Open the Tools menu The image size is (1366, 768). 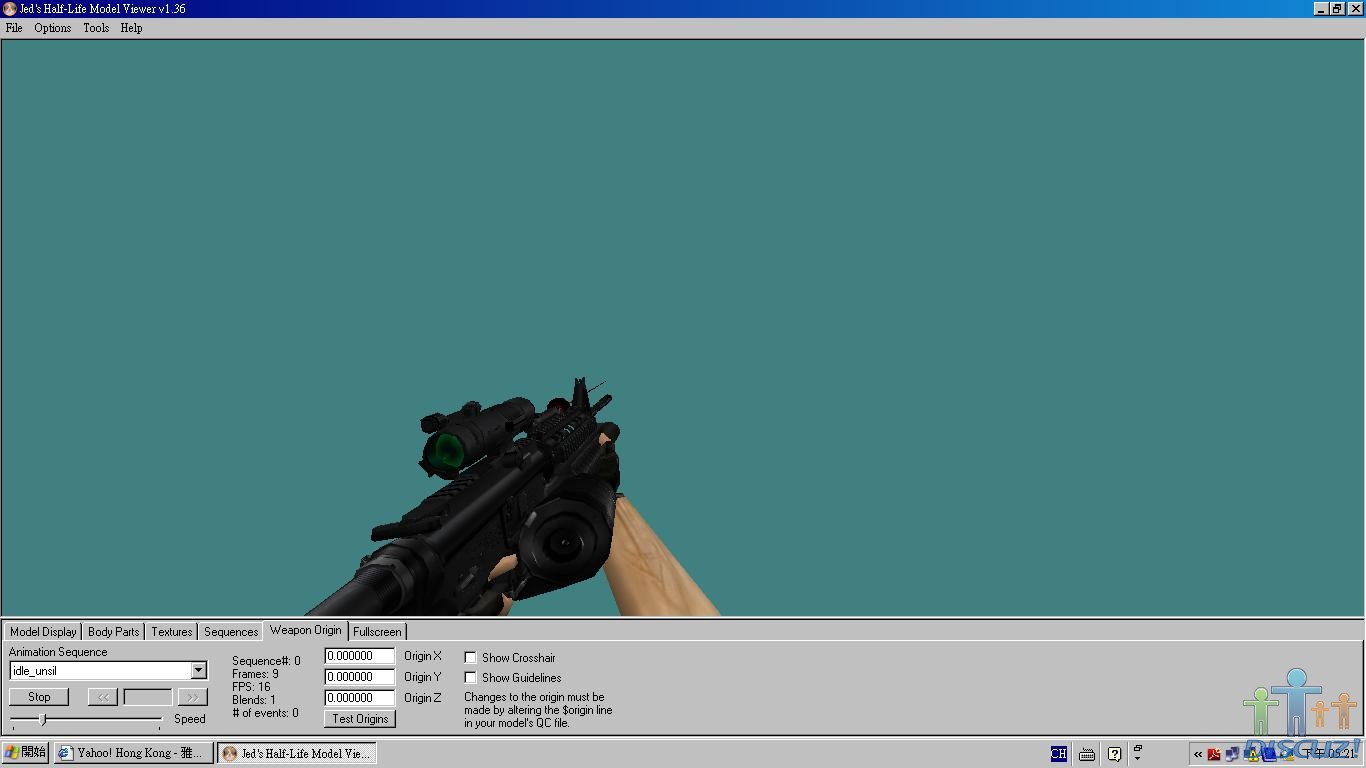coord(96,28)
